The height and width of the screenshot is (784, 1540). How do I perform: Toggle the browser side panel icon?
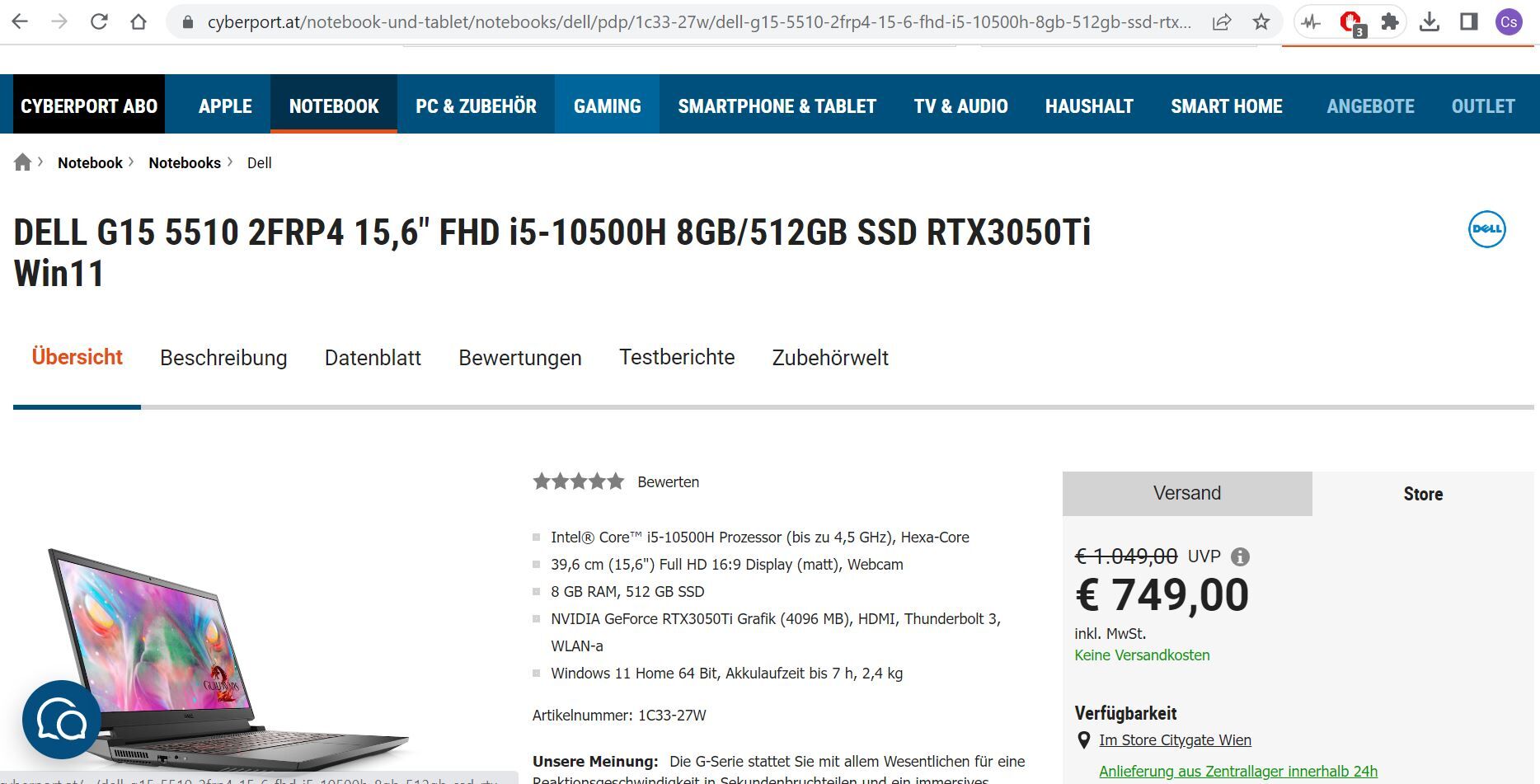1468,22
